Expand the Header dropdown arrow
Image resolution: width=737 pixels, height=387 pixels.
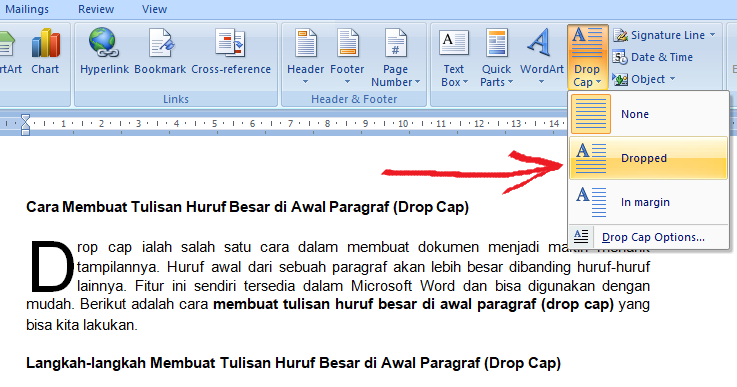[306, 82]
